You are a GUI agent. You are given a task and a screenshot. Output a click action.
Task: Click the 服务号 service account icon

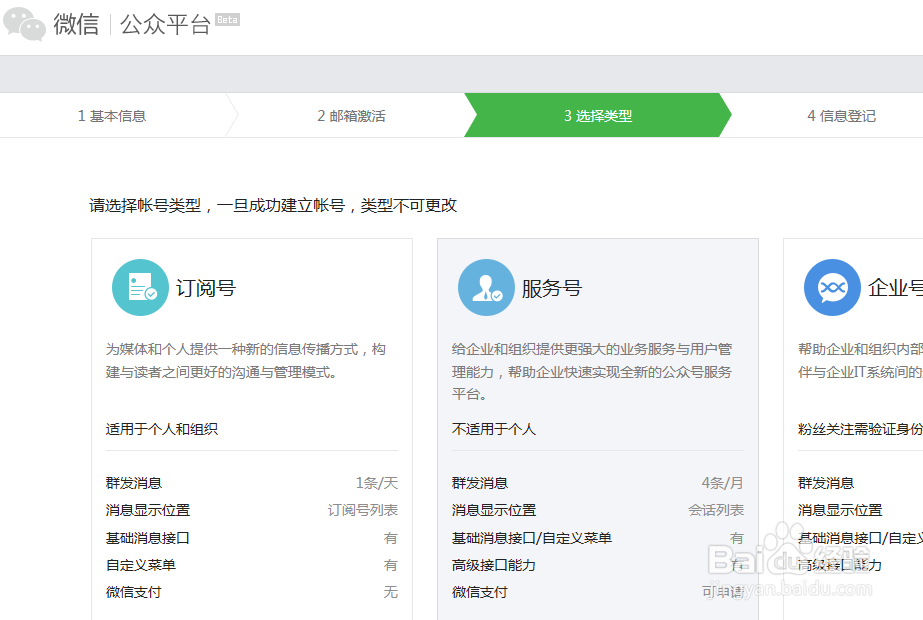click(x=486, y=288)
